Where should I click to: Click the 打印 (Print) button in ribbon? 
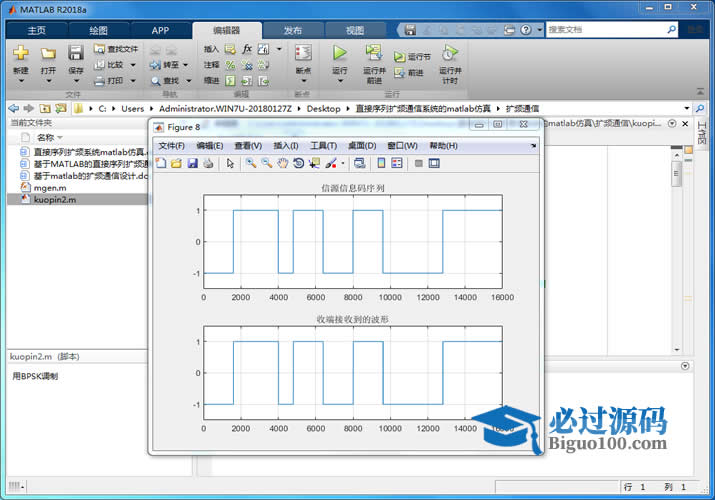click(109, 81)
